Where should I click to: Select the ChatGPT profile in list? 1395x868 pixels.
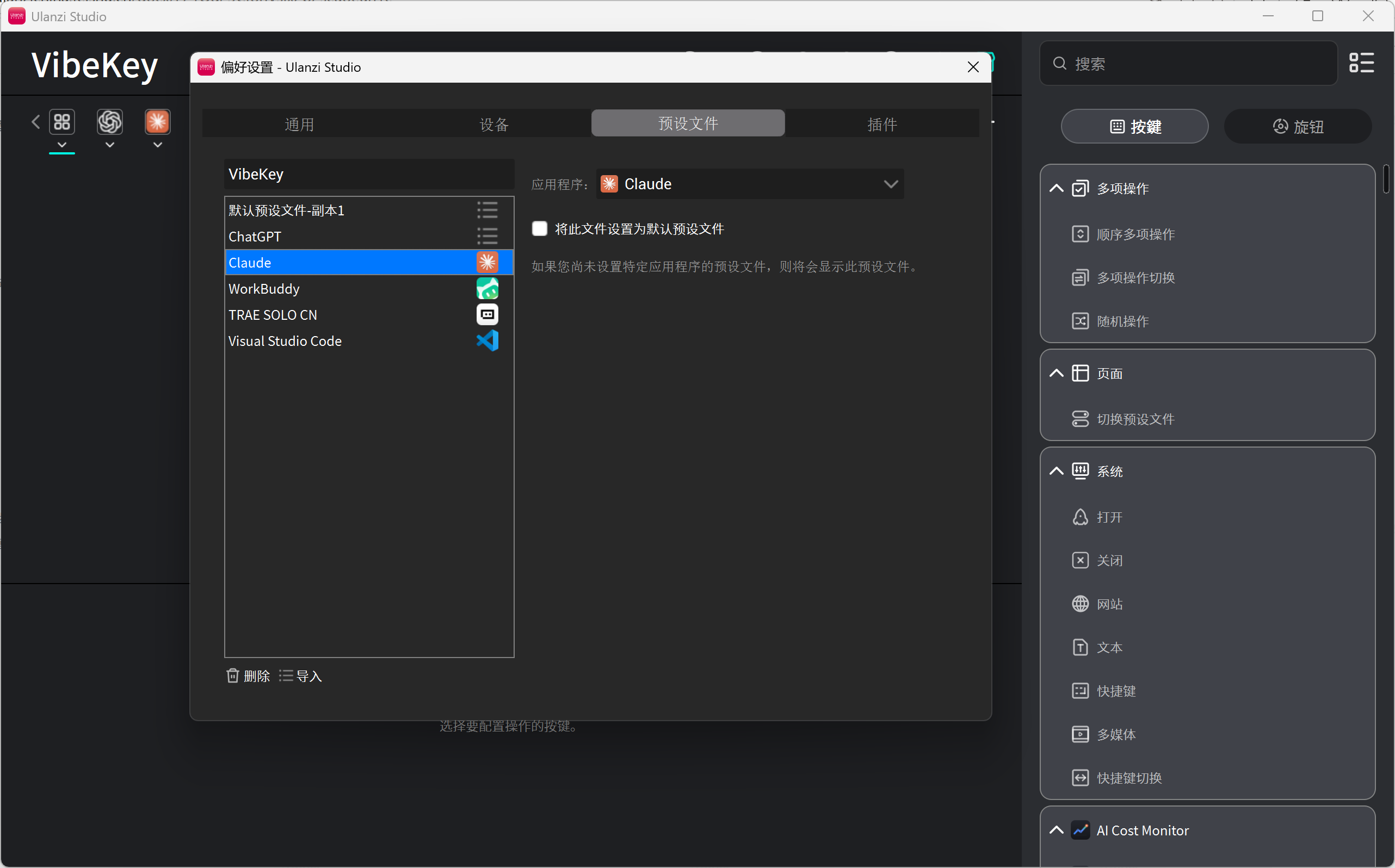[x=369, y=237]
